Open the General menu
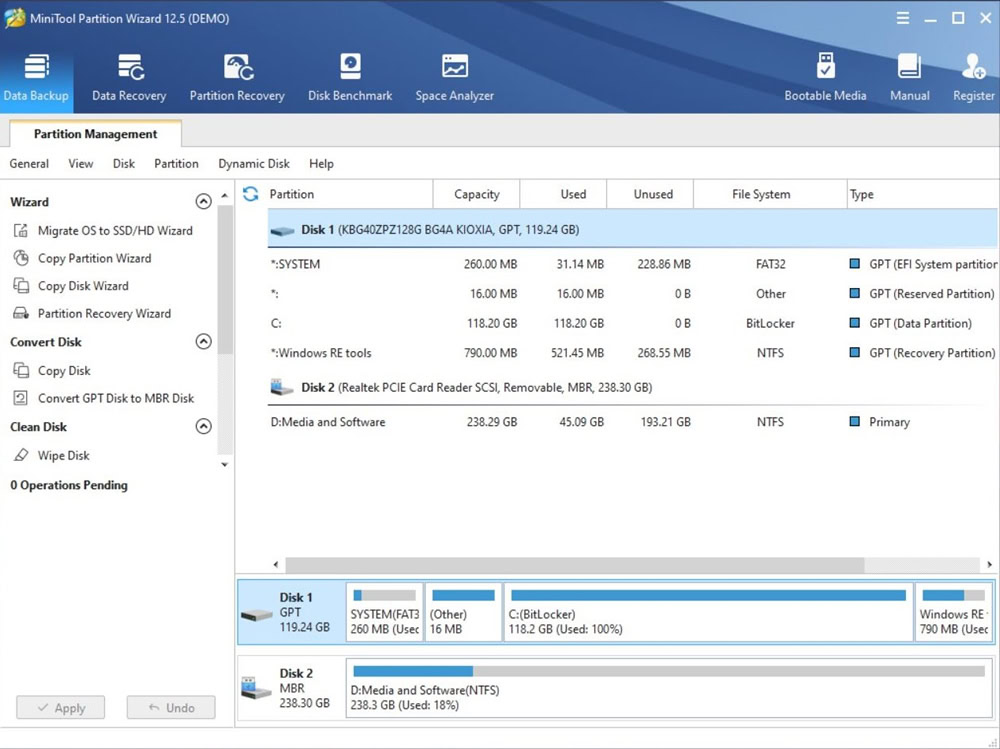This screenshot has width=1000, height=749. [29, 163]
